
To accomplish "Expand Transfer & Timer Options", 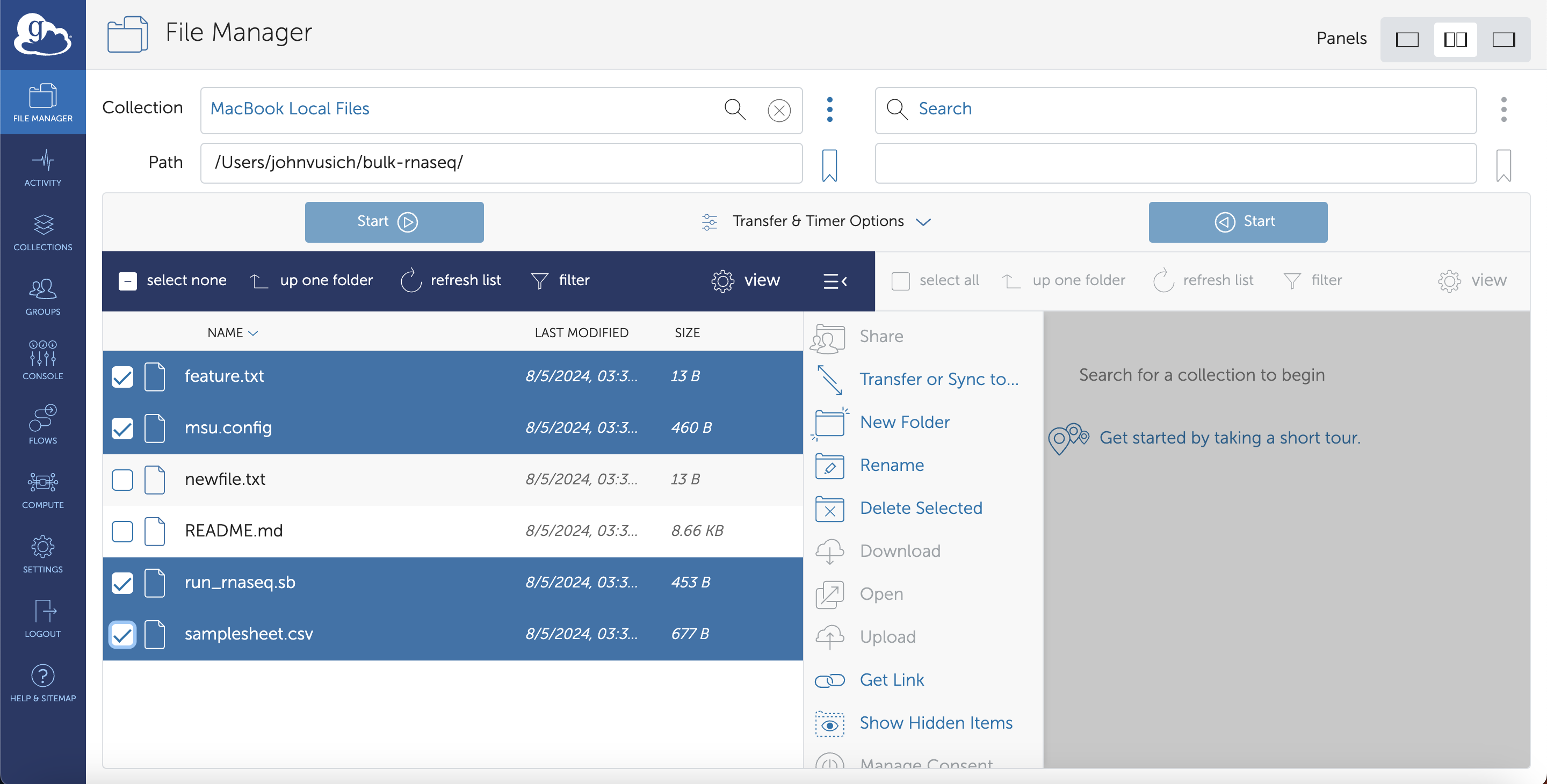I will [x=816, y=222].
